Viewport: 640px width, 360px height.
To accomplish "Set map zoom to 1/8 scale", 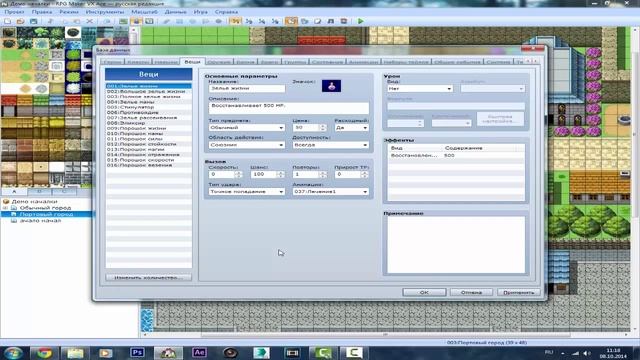I will tap(276, 21).
